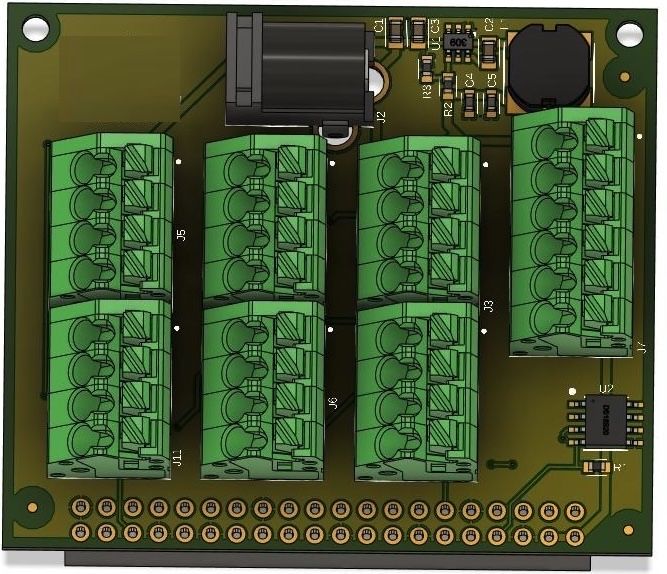Select capacitor C1 near the barrel jack

tap(395, 31)
